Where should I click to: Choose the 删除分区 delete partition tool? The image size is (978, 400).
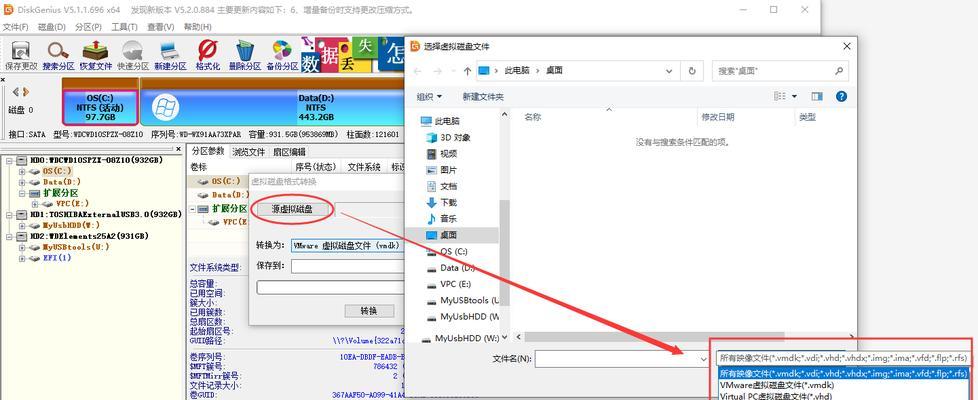[244, 56]
